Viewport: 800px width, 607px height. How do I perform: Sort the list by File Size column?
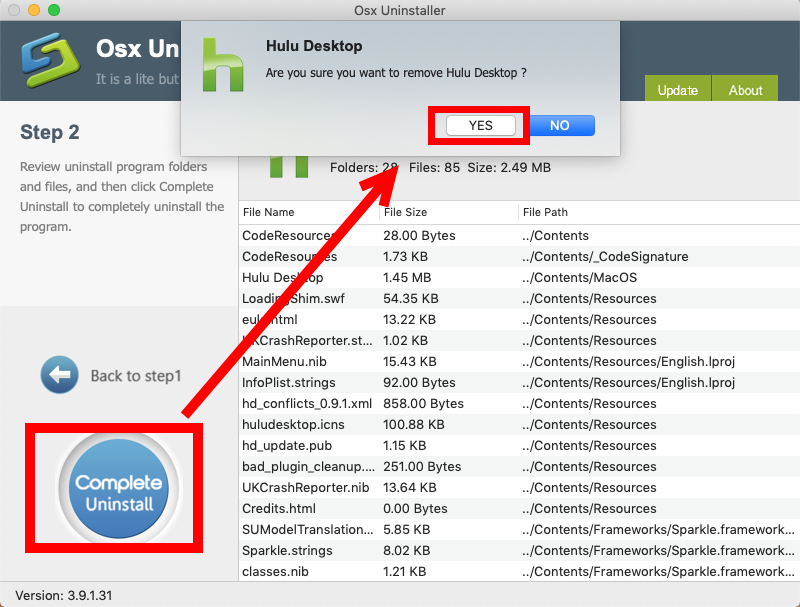[404, 212]
